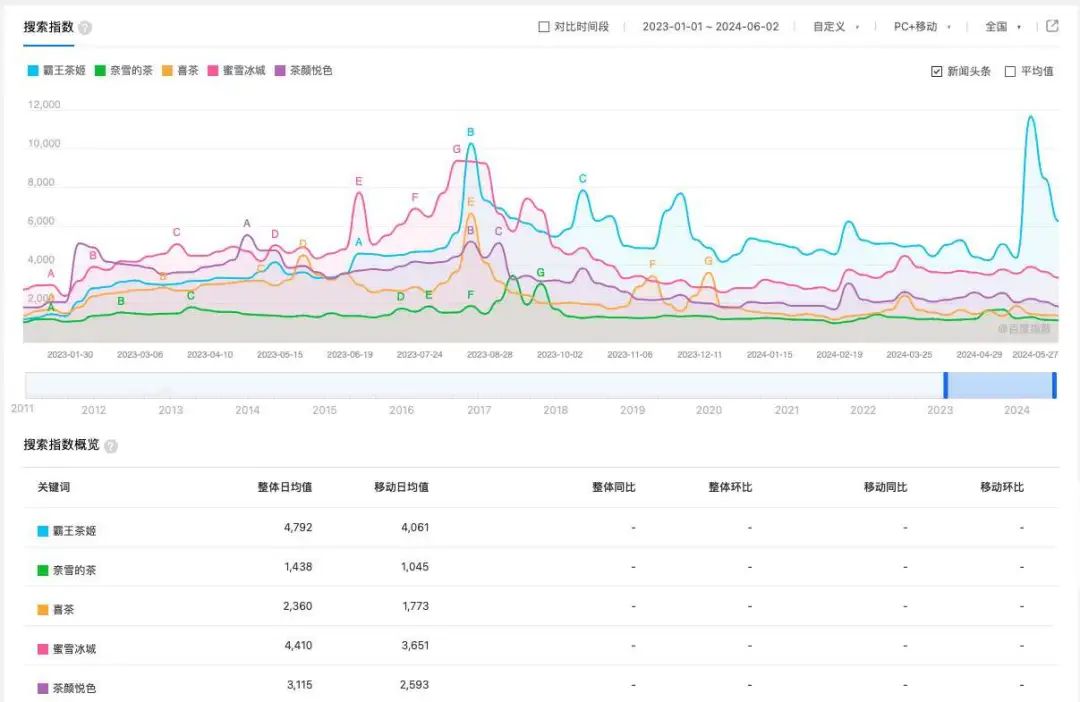
Task: Click pink news marker G near peak
Action: point(456,149)
